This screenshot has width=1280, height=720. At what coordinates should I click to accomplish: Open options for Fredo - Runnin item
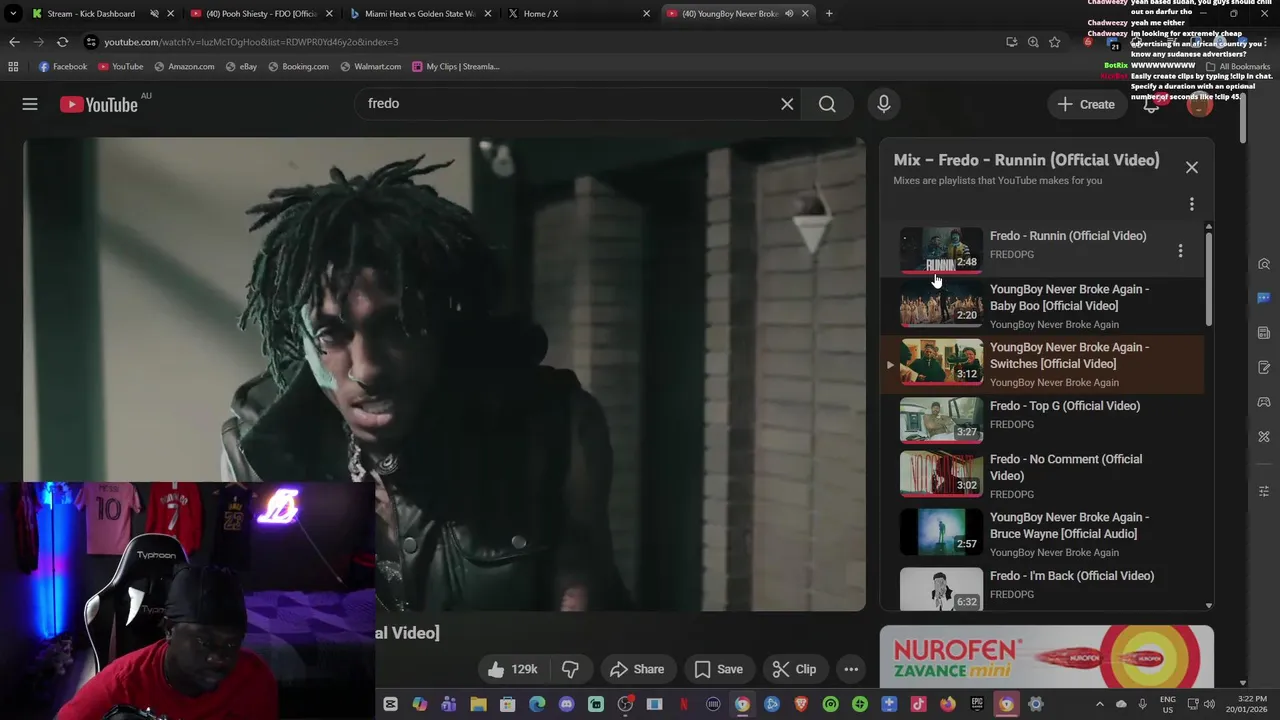click(1180, 251)
